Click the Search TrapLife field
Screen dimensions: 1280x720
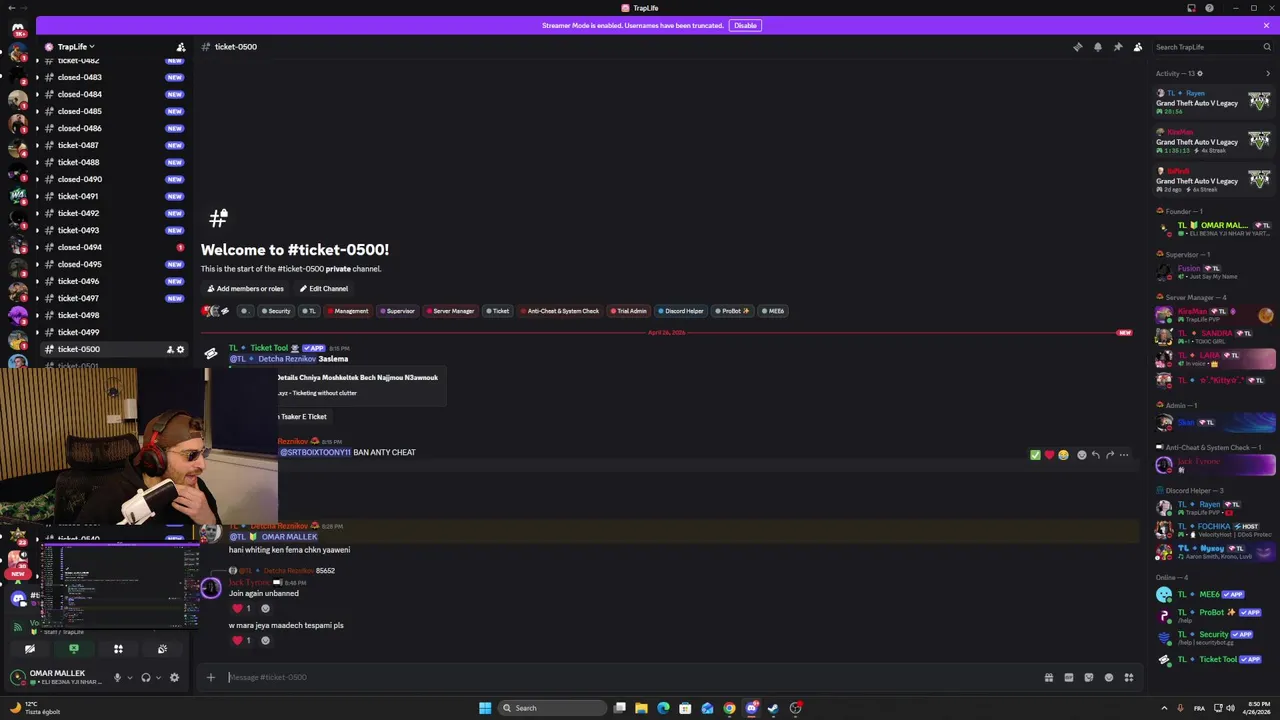[x=1212, y=47]
